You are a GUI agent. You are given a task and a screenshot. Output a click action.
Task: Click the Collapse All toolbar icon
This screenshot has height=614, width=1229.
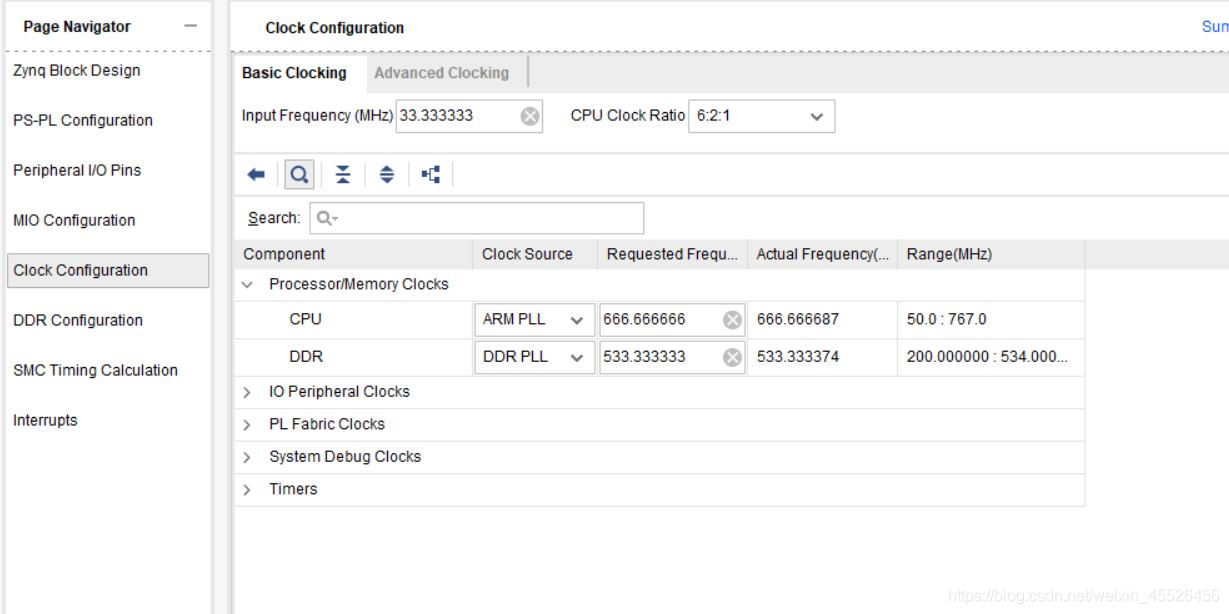(343, 175)
